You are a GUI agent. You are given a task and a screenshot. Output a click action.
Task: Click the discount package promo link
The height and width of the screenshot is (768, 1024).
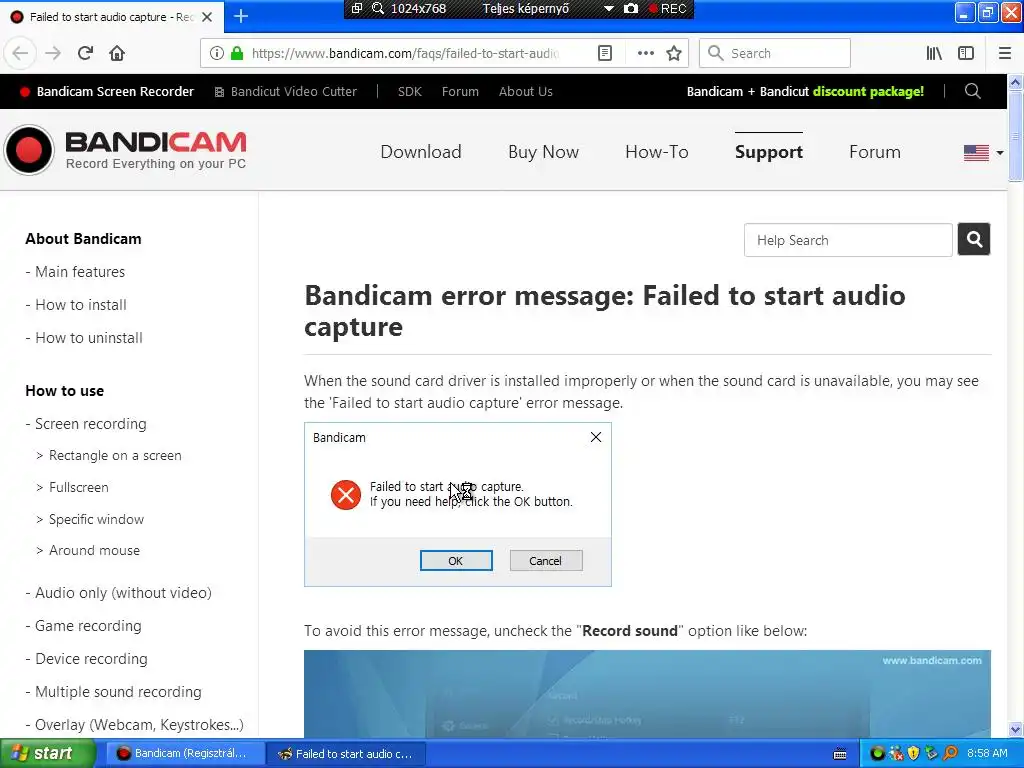coord(805,91)
